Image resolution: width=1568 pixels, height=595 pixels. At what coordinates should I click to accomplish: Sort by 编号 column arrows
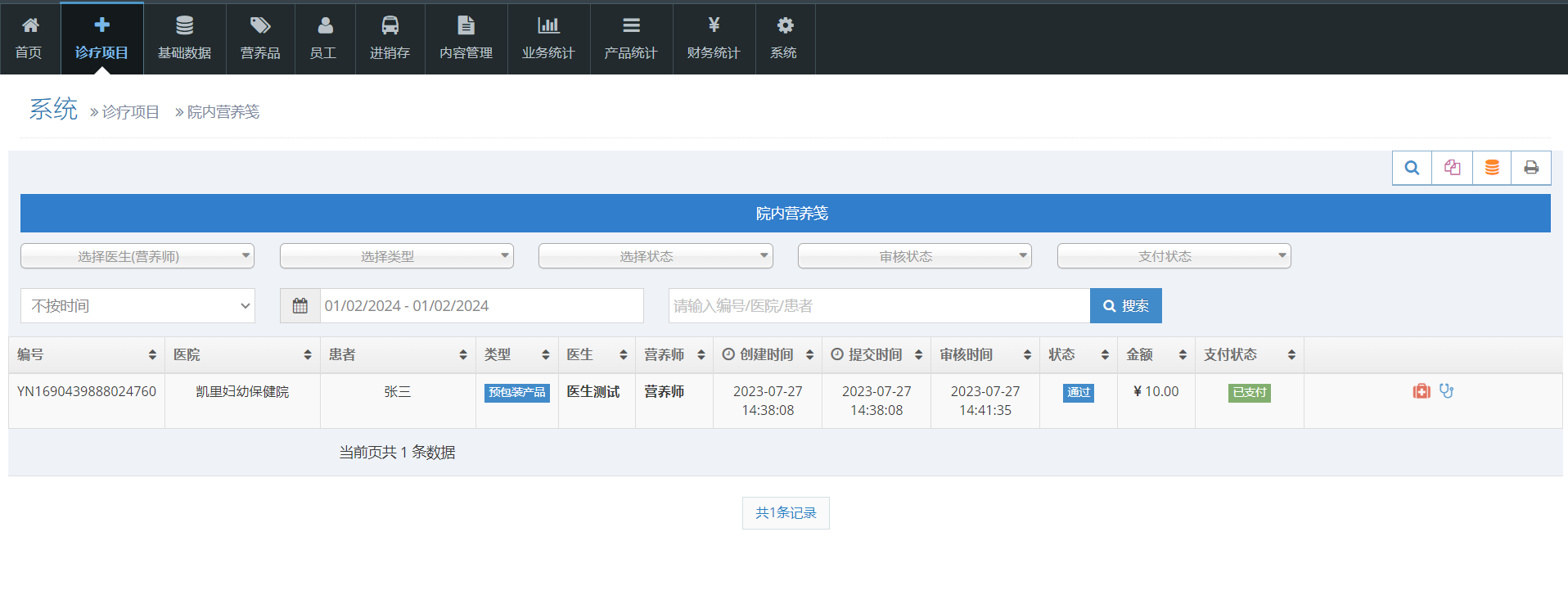click(152, 354)
